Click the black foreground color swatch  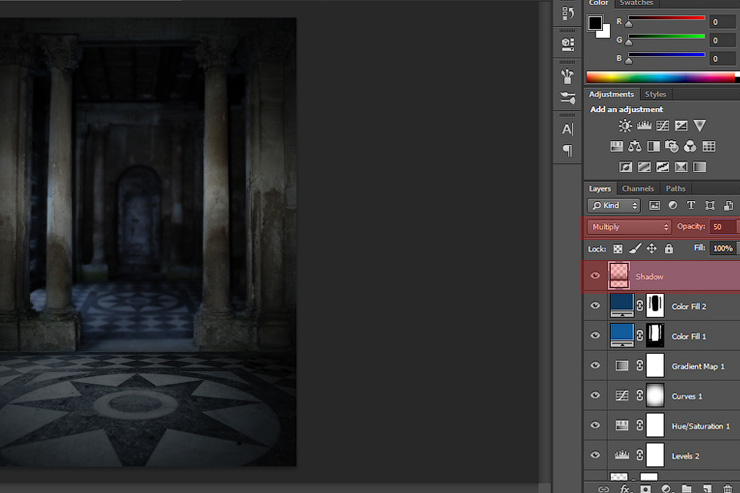pyautogui.click(x=595, y=22)
